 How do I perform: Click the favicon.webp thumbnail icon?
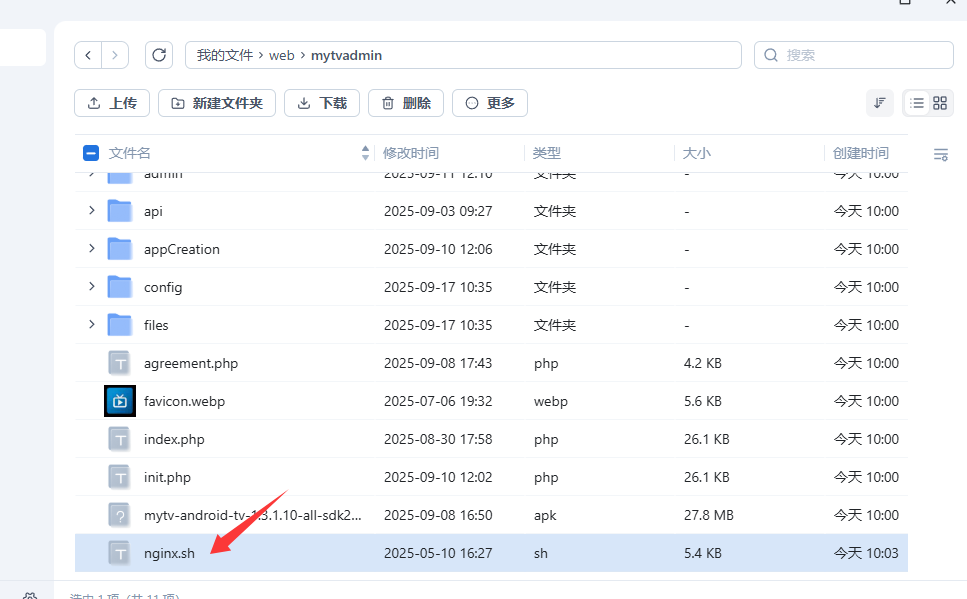pyautogui.click(x=119, y=401)
